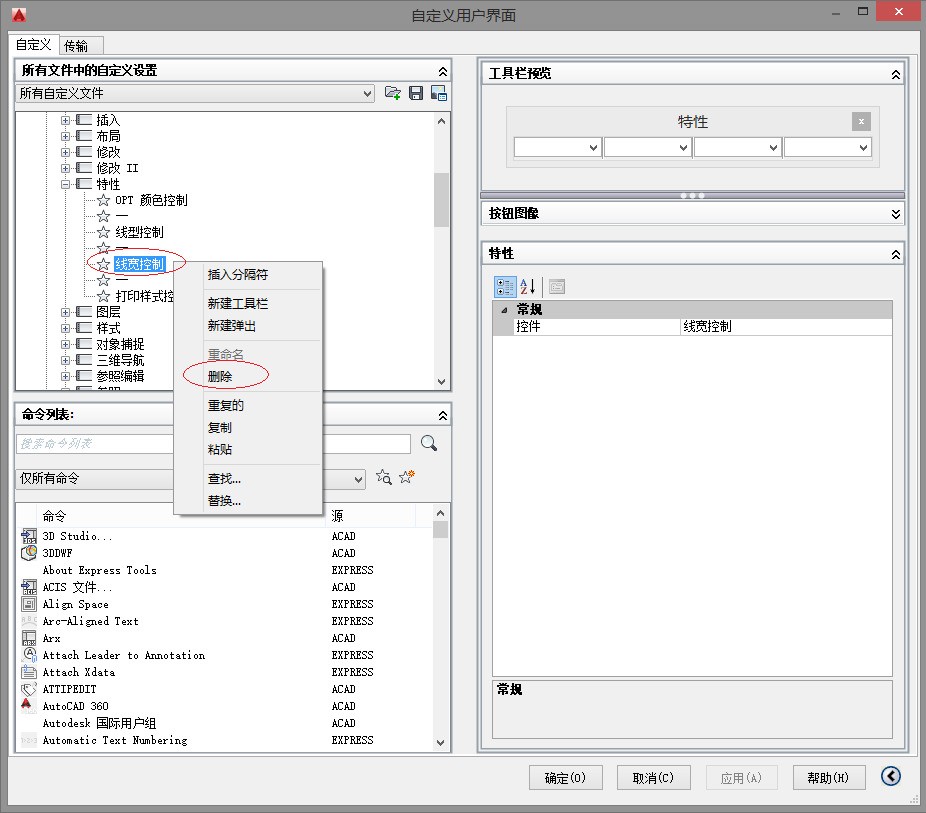The image size is (926, 813).
Task: Select the 线型控制 tree item
Action: point(139,232)
